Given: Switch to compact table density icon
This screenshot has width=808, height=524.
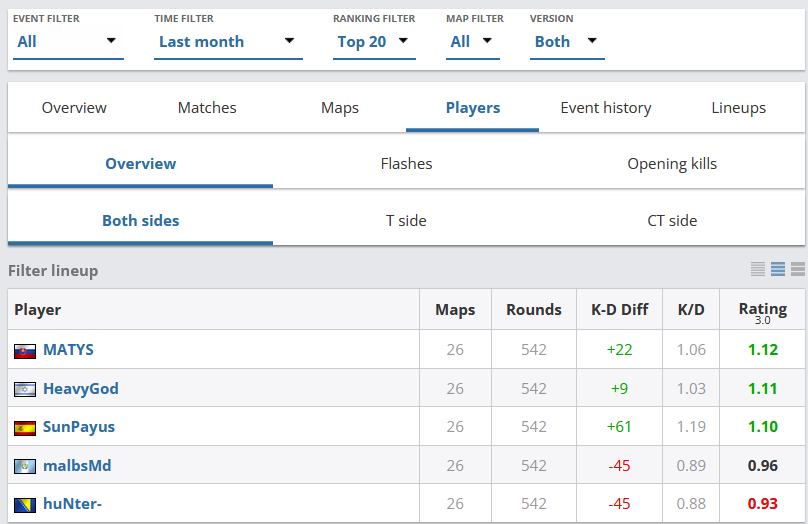Looking at the screenshot, I should pos(758,269).
